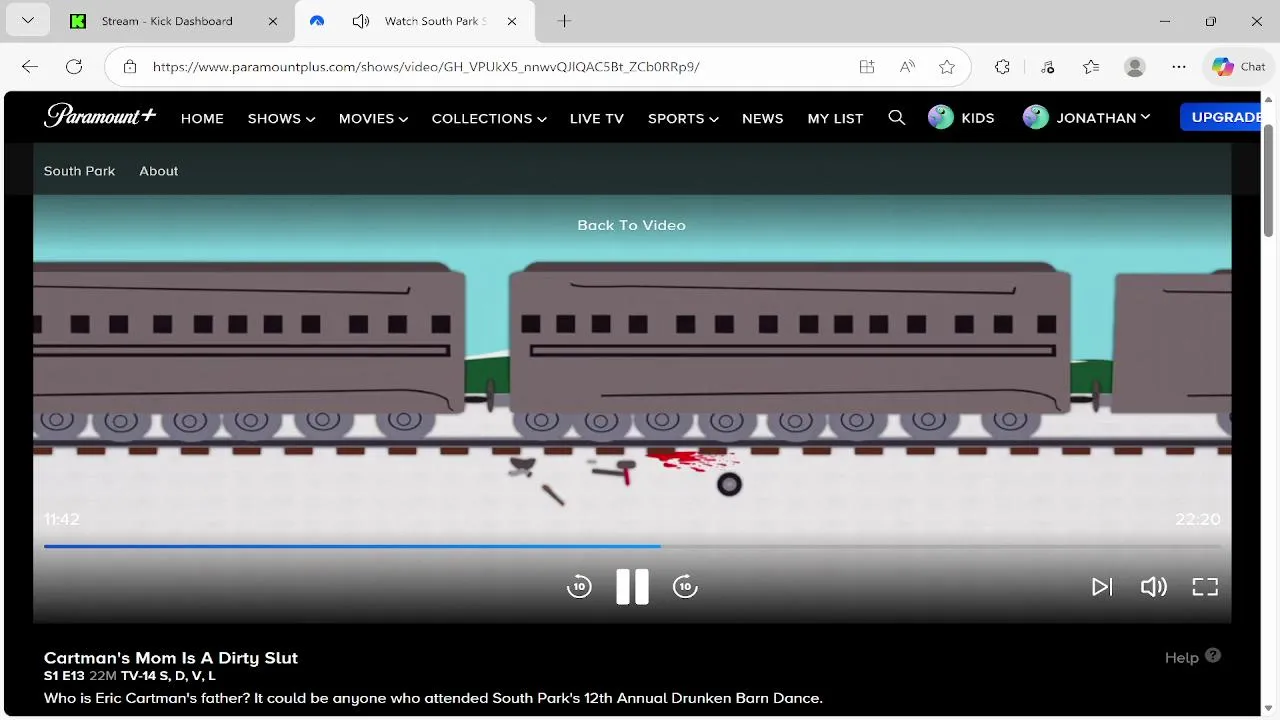Expand the COLLECTIONS dropdown menu

[489, 118]
